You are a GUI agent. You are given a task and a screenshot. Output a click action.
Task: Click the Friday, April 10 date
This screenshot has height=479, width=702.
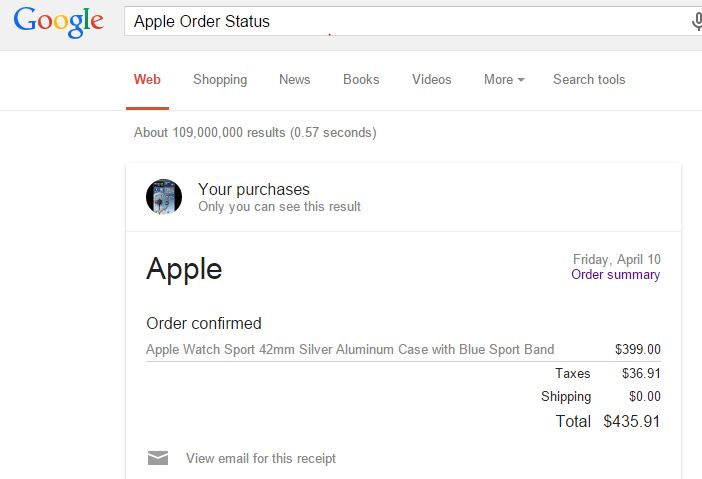click(x=616, y=259)
